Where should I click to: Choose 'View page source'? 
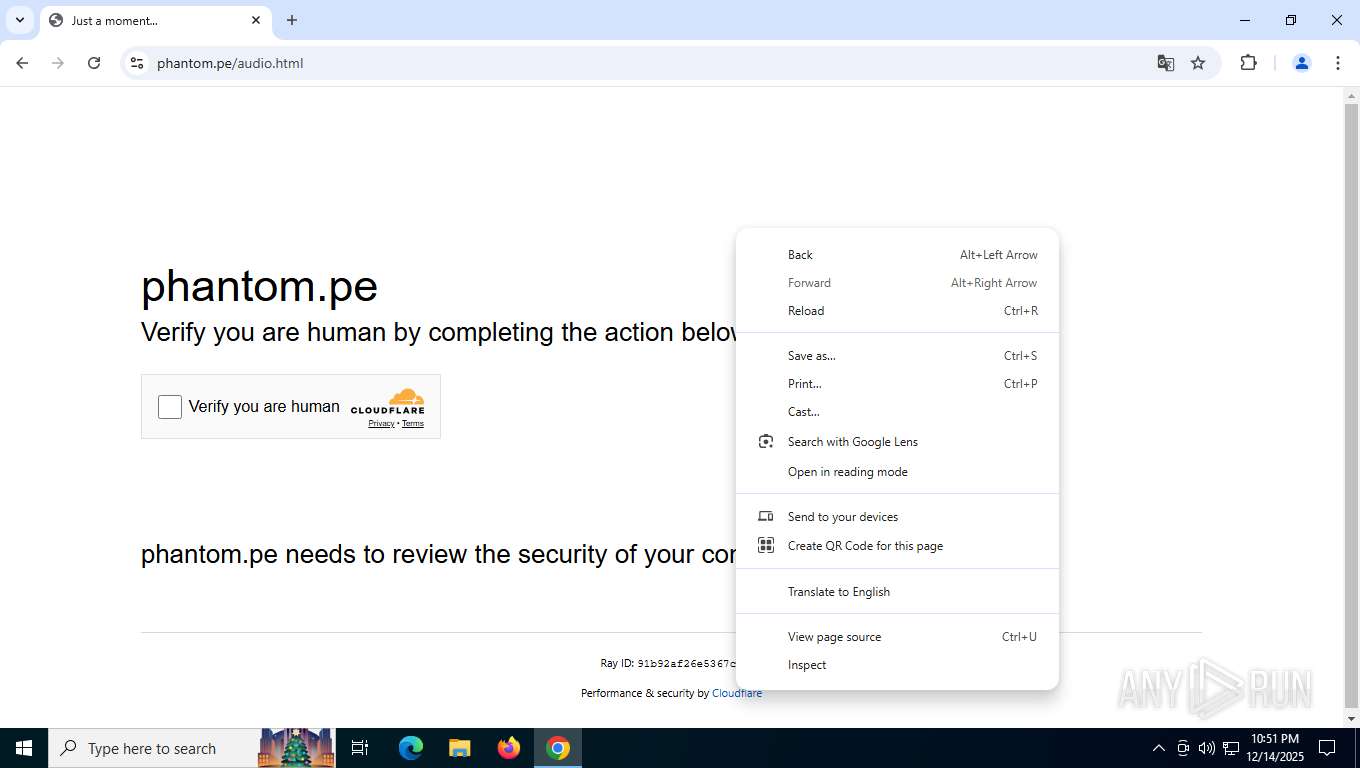click(x=897, y=637)
